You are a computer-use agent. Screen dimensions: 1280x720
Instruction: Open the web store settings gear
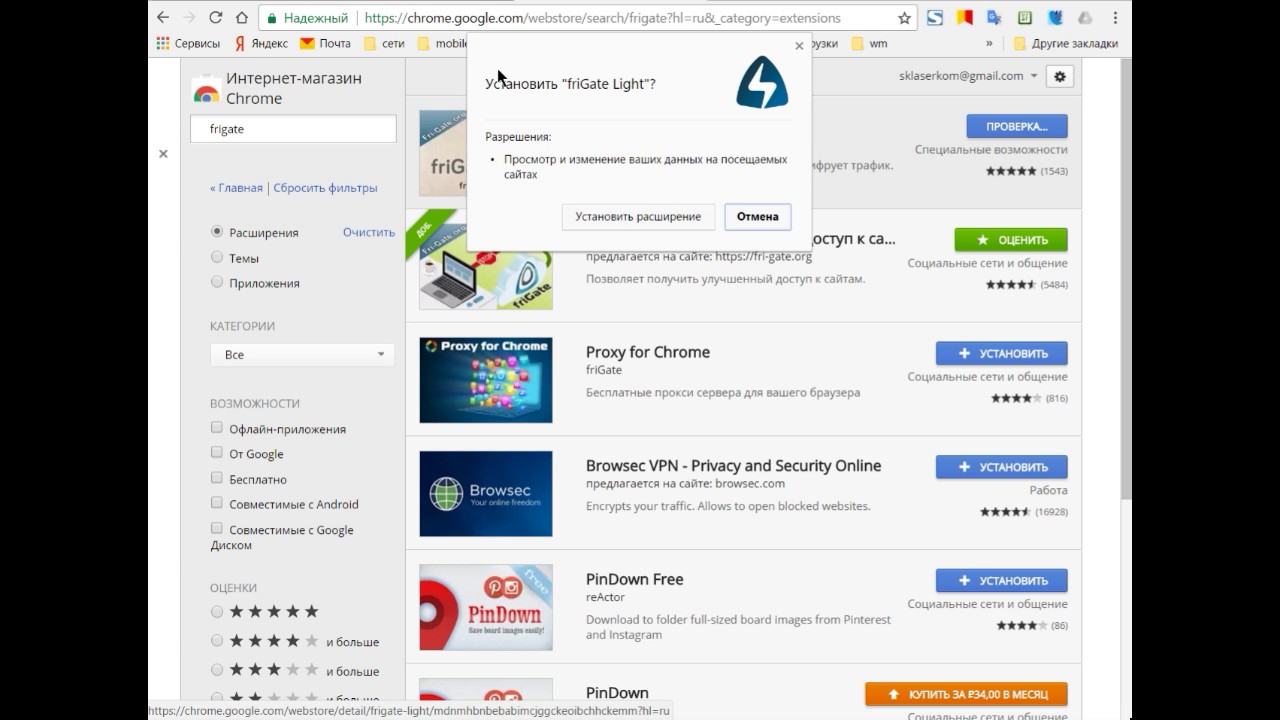click(x=1060, y=76)
